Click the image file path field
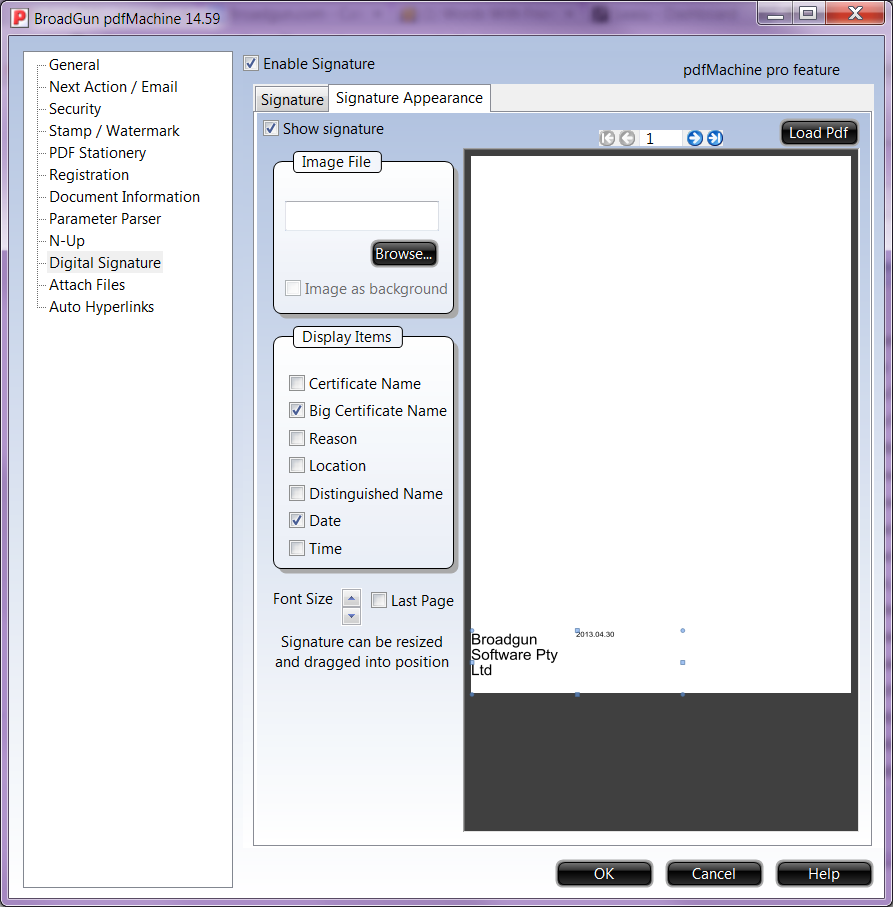893x907 pixels. (x=361, y=216)
